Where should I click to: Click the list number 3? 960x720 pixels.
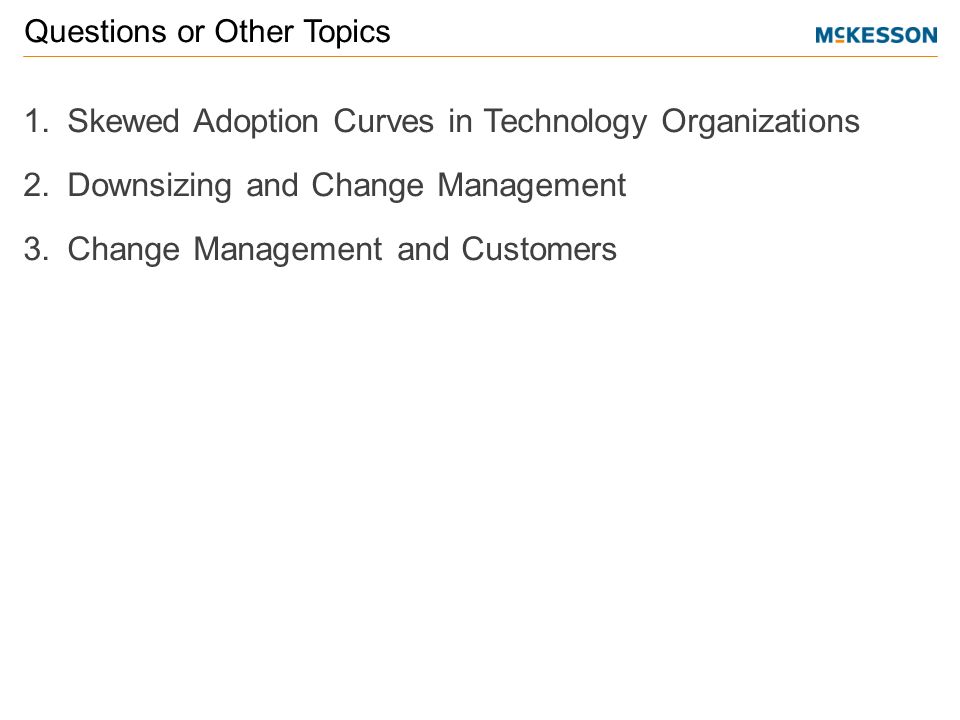point(36,249)
